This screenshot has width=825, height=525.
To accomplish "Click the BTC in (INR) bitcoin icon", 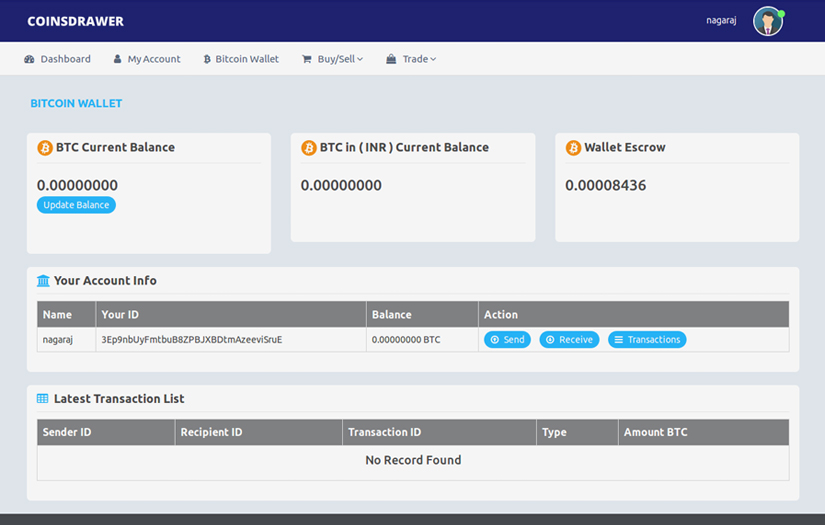I will tap(309, 148).
